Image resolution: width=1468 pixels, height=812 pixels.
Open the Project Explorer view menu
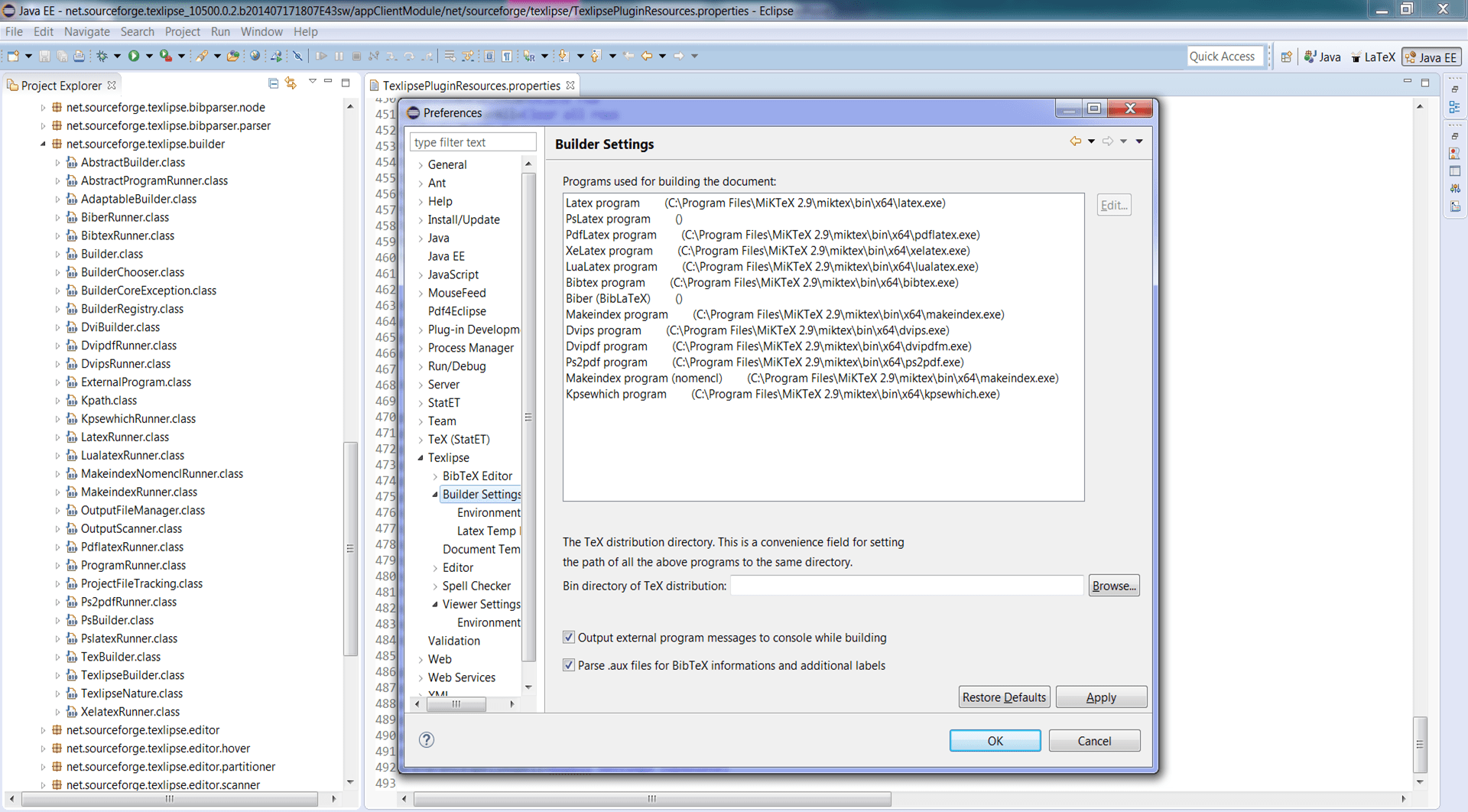pyautogui.click(x=312, y=82)
